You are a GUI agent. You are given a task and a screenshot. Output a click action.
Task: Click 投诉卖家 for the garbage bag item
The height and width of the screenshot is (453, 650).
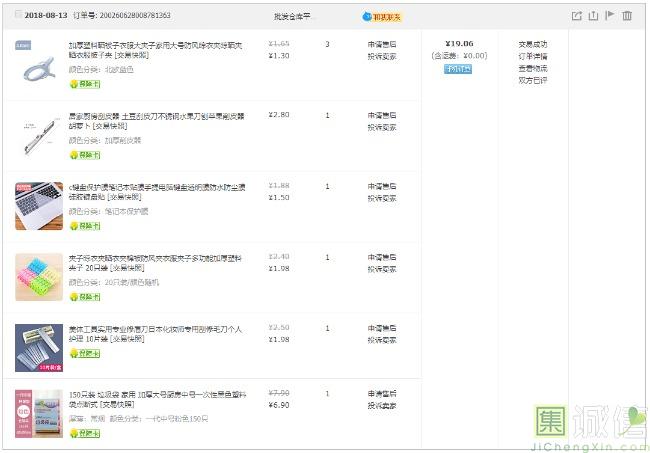[381, 405]
